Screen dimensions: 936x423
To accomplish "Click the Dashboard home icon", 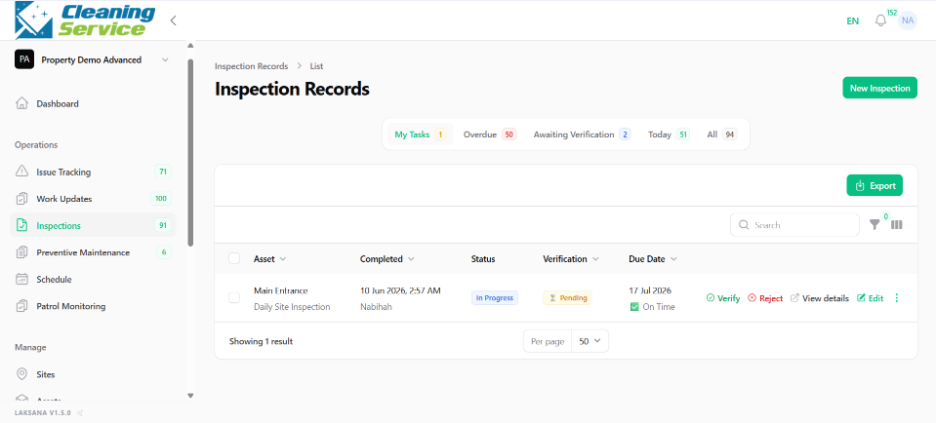I will pyautogui.click(x=22, y=104).
